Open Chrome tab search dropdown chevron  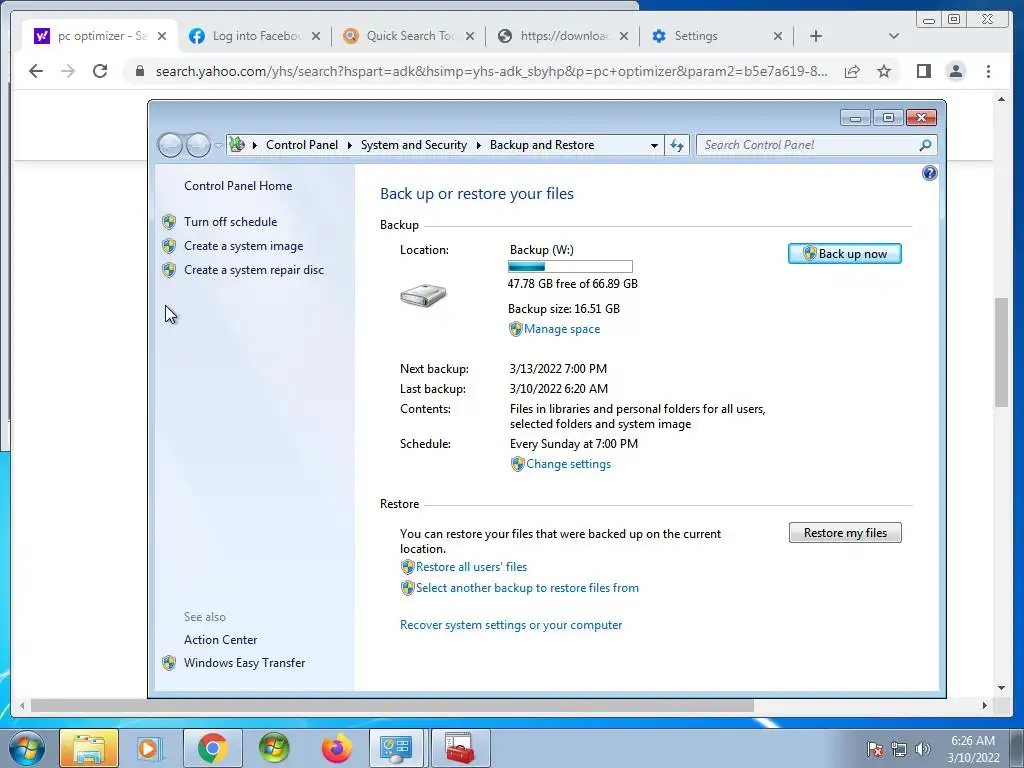893,36
